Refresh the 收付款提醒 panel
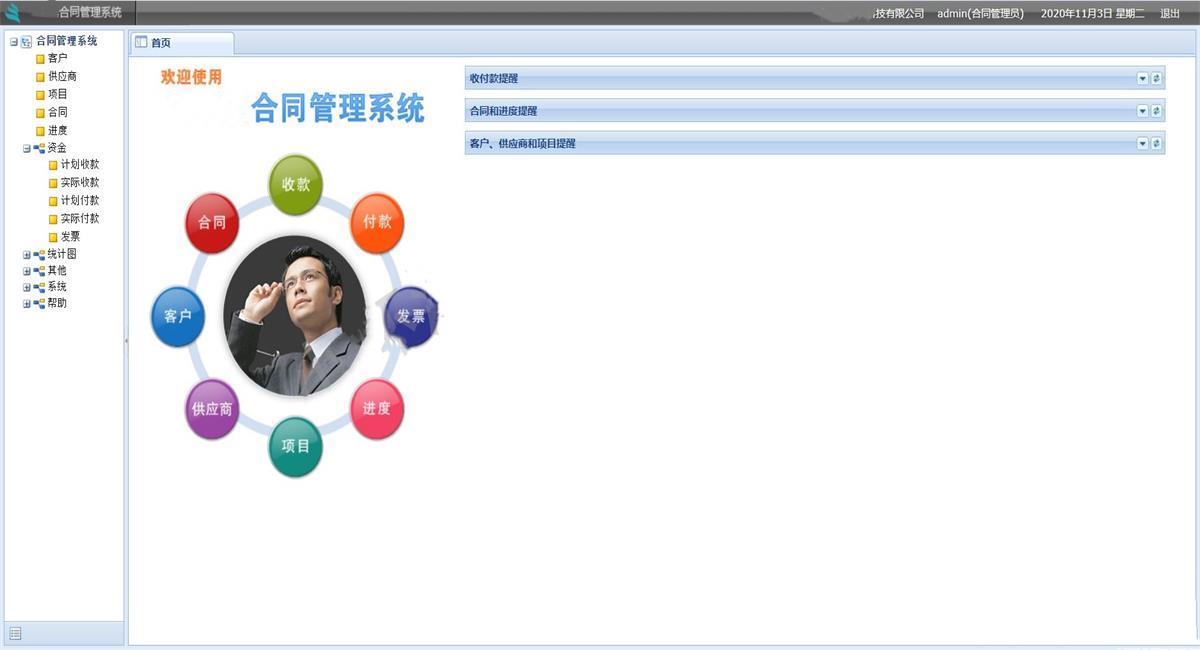Viewport: 1200px width, 650px height. click(1156, 78)
